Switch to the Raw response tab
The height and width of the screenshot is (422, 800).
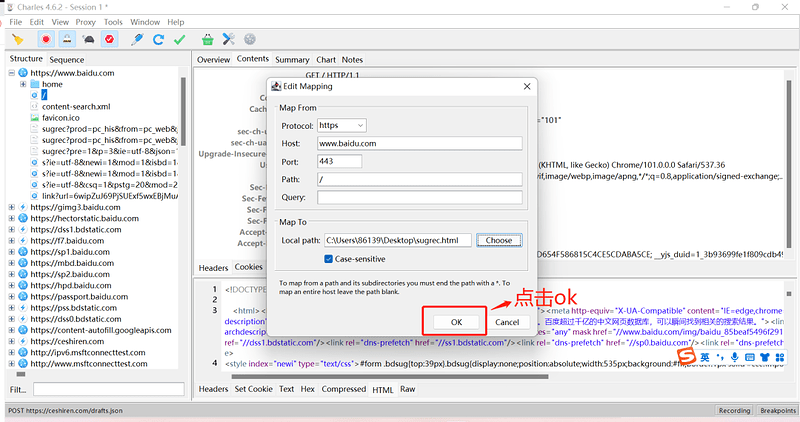tap(408, 389)
